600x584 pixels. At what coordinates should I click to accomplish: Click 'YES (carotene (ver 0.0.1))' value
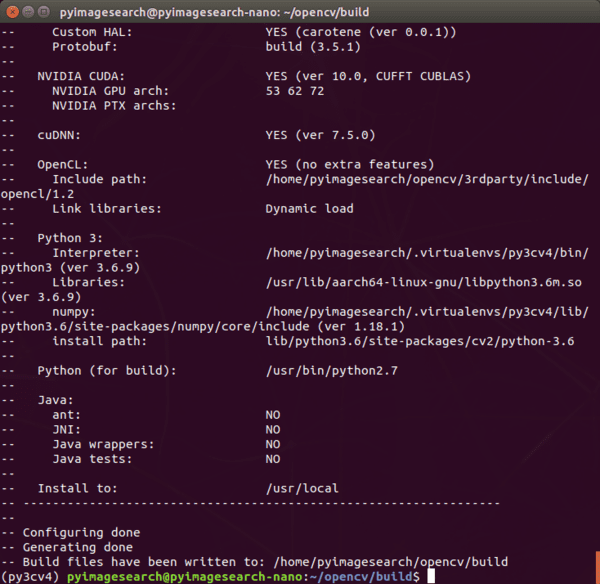[x=361, y=32]
